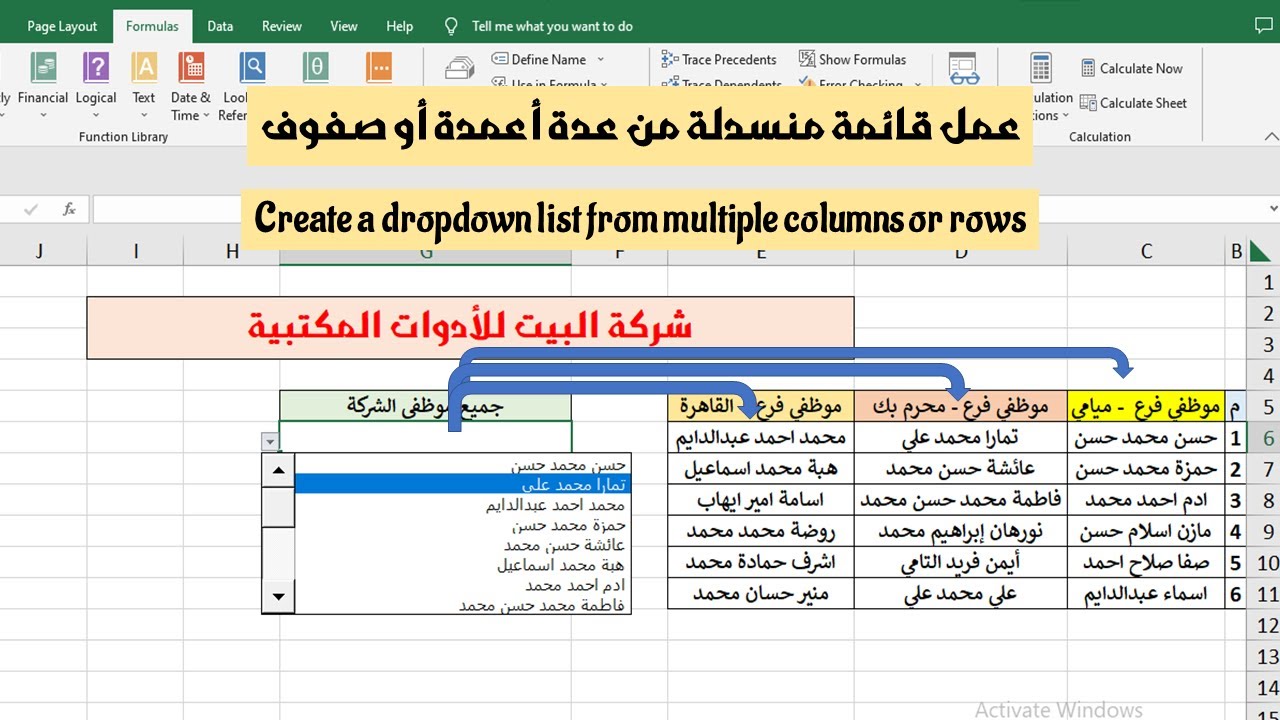The width and height of the screenshot is (1280, 720).
Task: Switch to the Page Layout tab
Action: pyautogui.click(x=62, y=26)
